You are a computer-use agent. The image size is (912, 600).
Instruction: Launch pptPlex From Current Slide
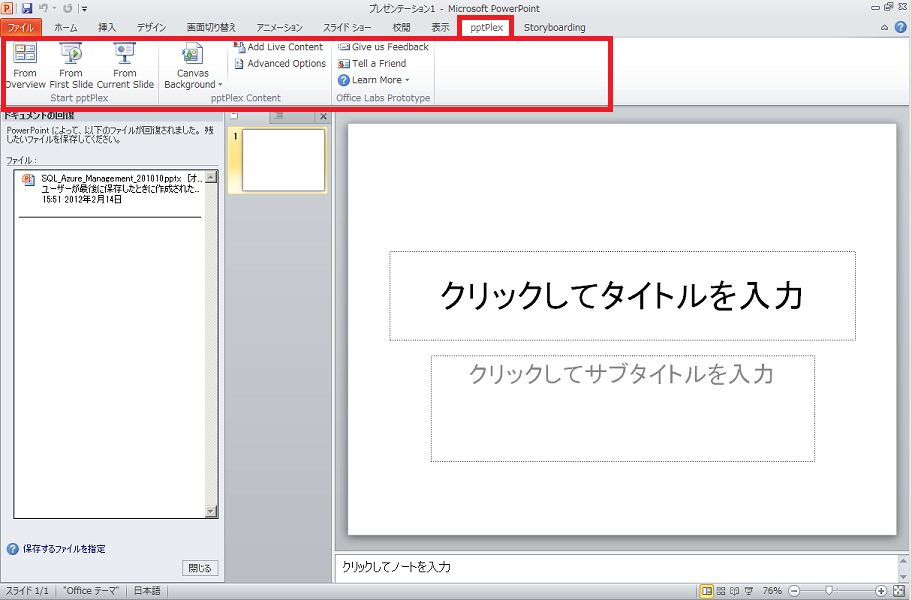pos(125,65)
